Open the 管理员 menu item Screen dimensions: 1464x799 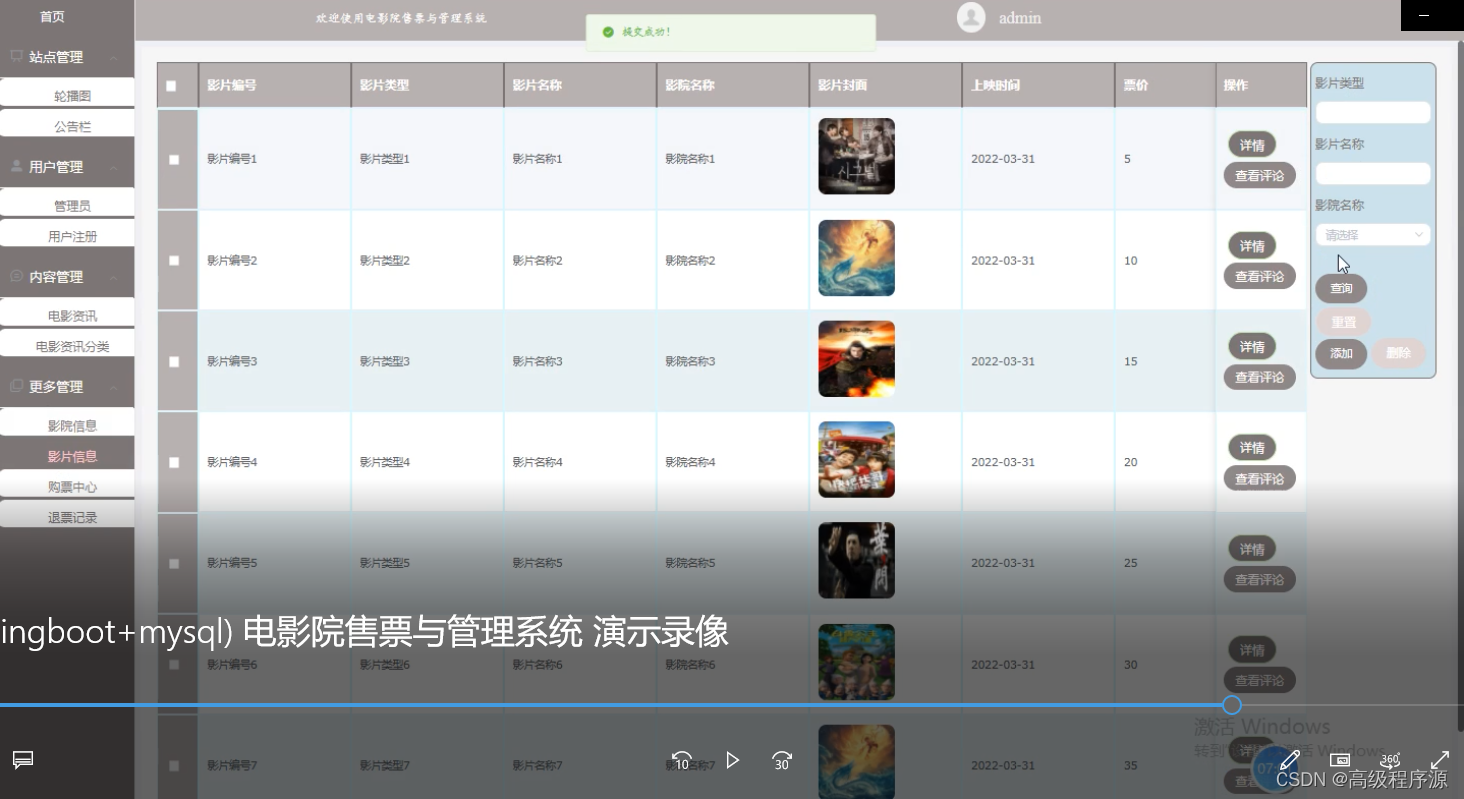[x=68, y=204]
